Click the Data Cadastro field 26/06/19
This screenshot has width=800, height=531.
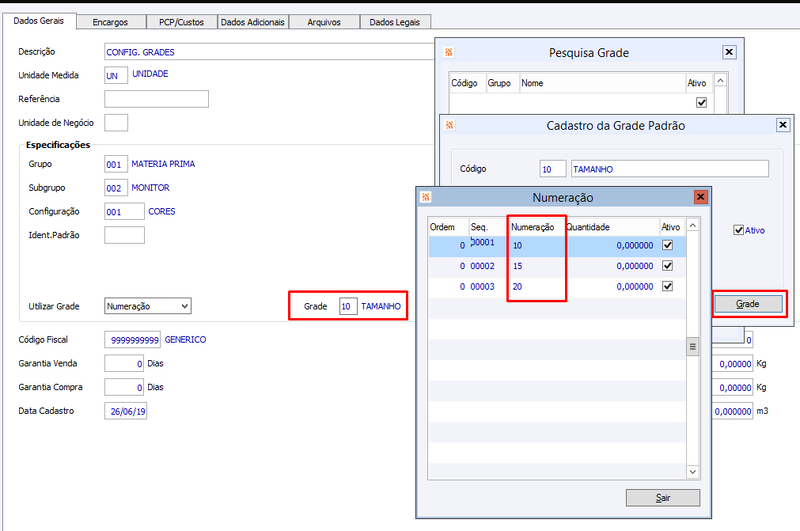126,411
